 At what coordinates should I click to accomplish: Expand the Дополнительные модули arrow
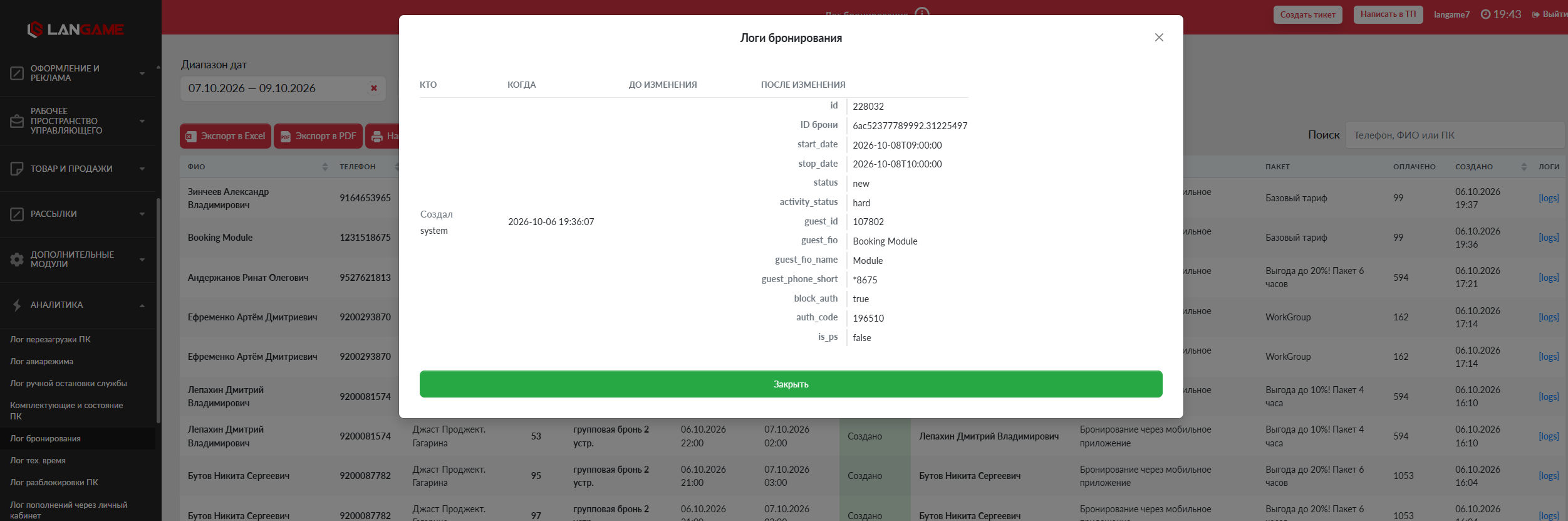(x=142, y=260)
